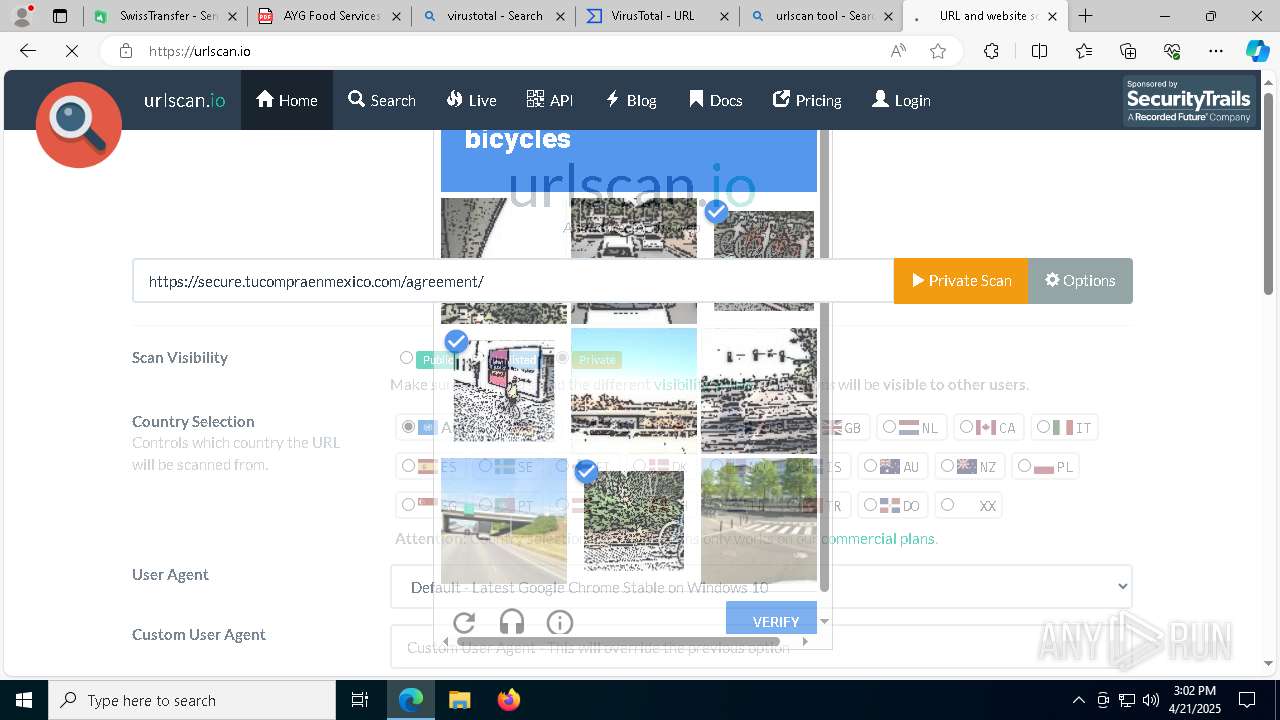Image resolution: width=1280 pixels, height=720 pixels.
Task: Open Settings and more ellipsis
Action: (x=1216, y=51)
